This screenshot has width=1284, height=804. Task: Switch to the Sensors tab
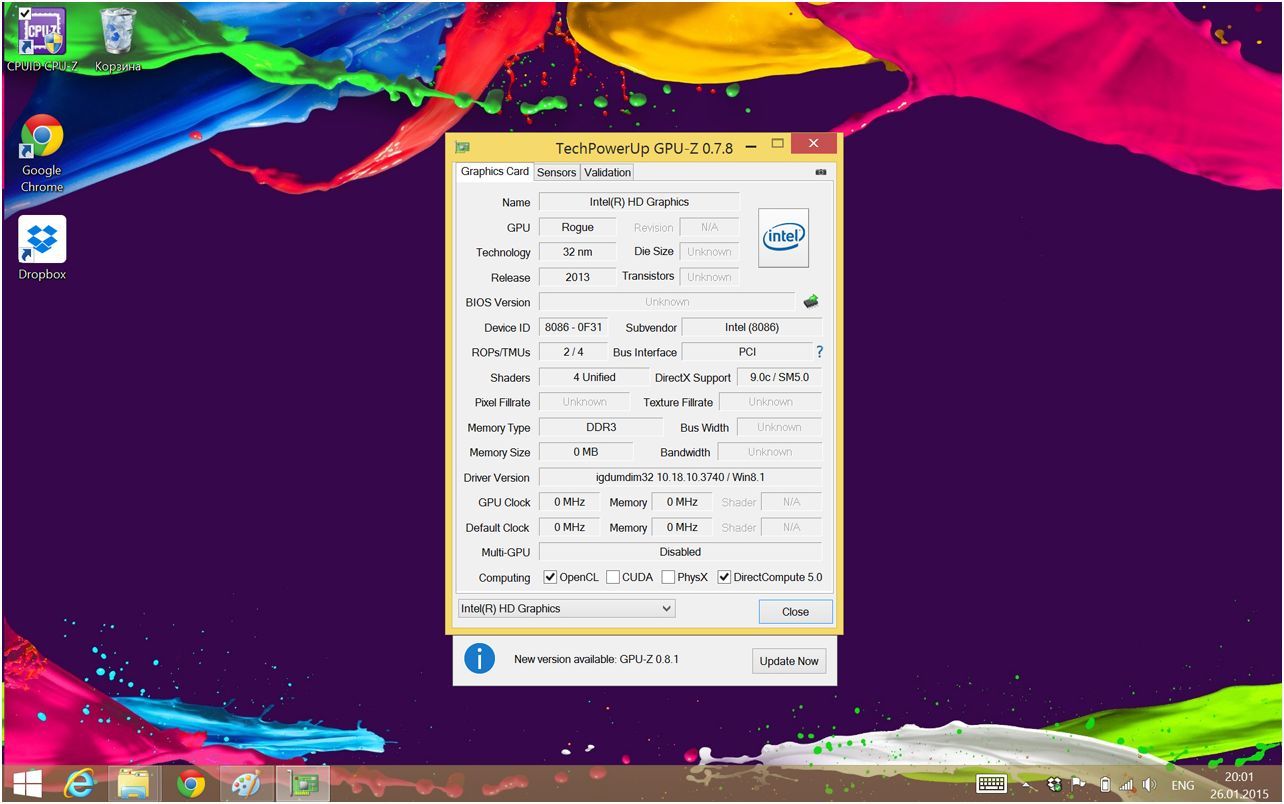tap(556, 172)
